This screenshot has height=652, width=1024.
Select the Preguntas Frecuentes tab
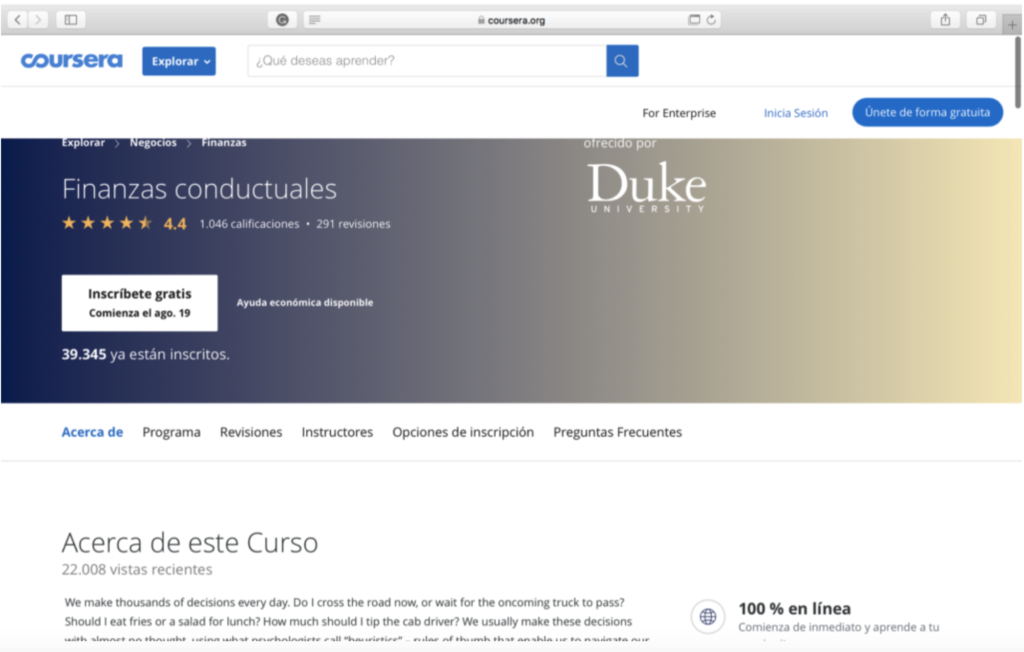coord(617,432)
